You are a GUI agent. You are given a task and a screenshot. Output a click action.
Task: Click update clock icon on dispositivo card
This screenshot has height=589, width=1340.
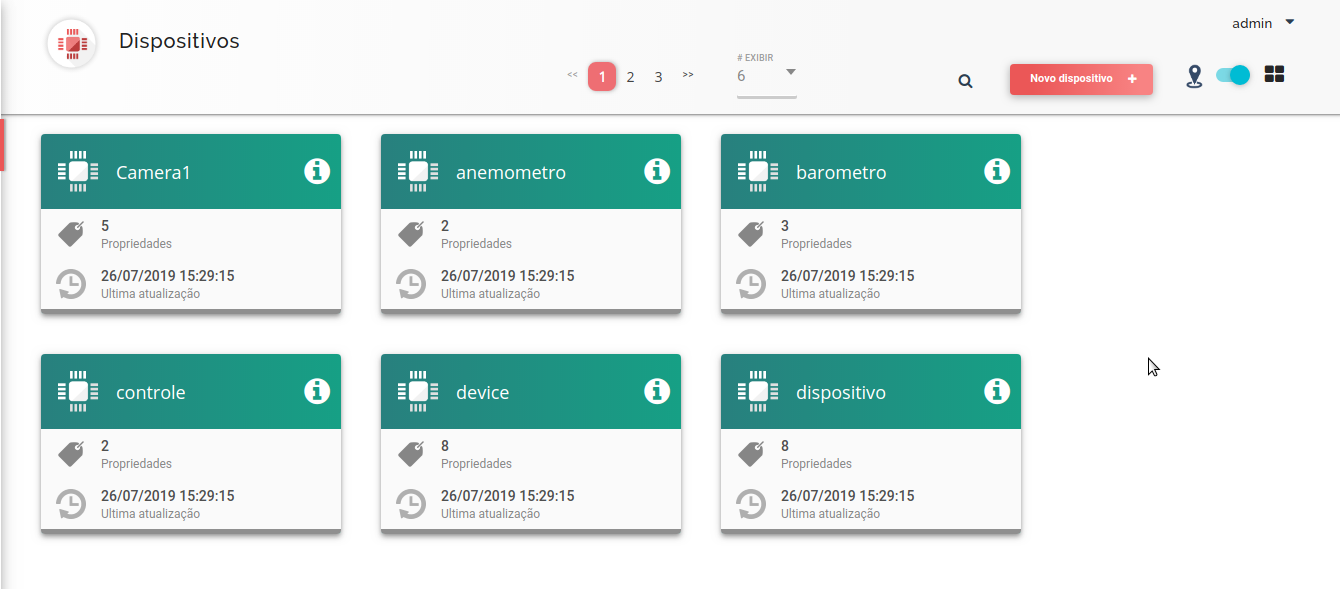coord(751,504)
